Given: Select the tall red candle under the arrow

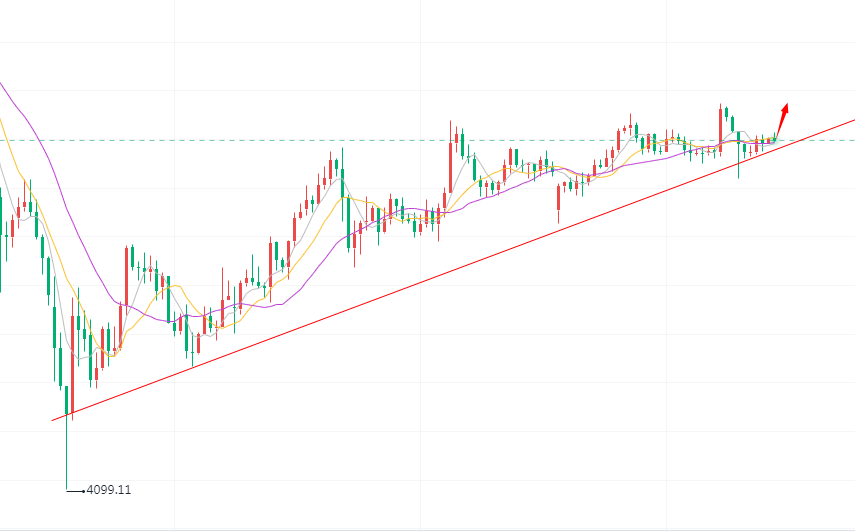Looking at the screenshot, I should click(721, 125).
